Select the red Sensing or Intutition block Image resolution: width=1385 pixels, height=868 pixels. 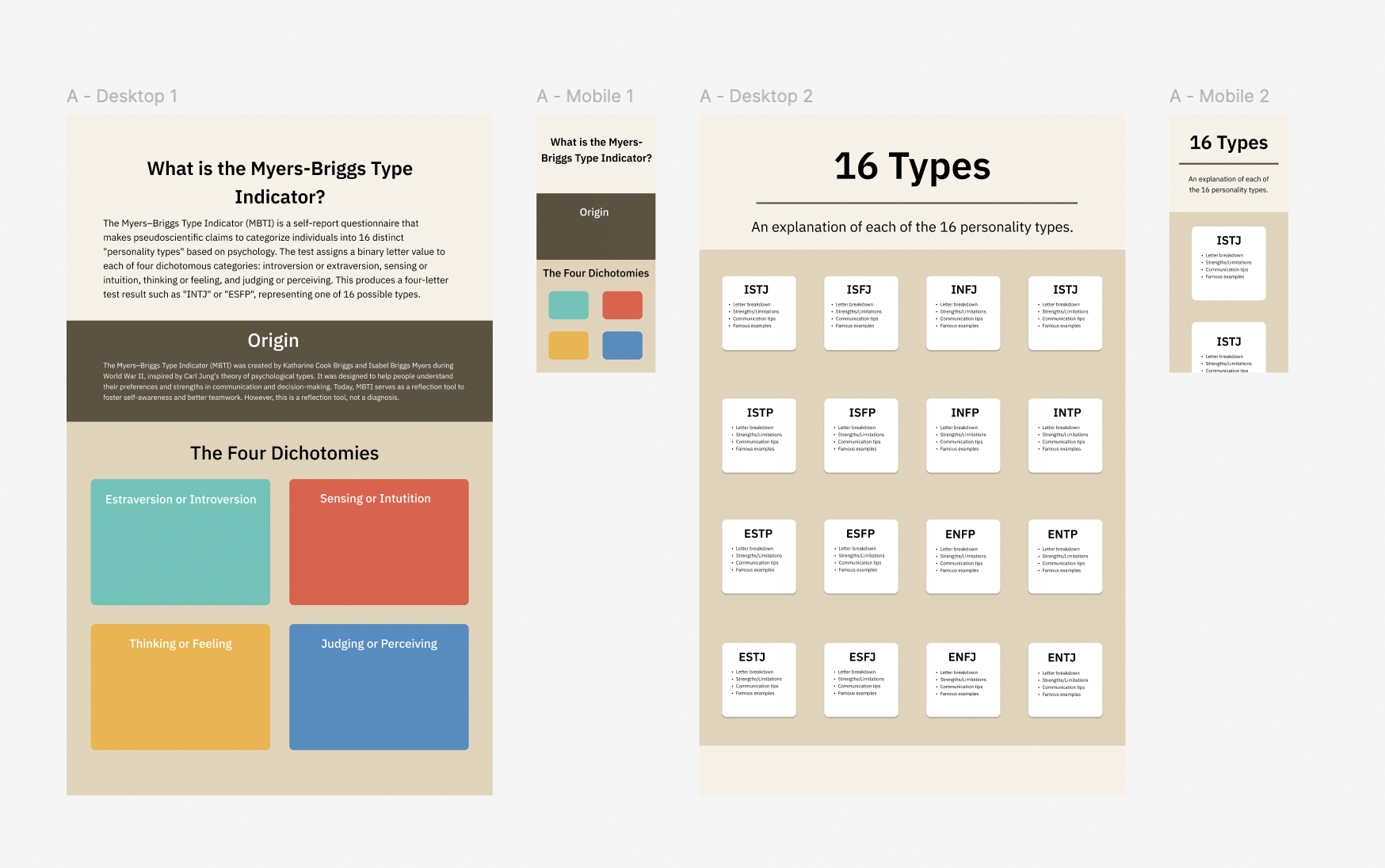coord(379,542)
